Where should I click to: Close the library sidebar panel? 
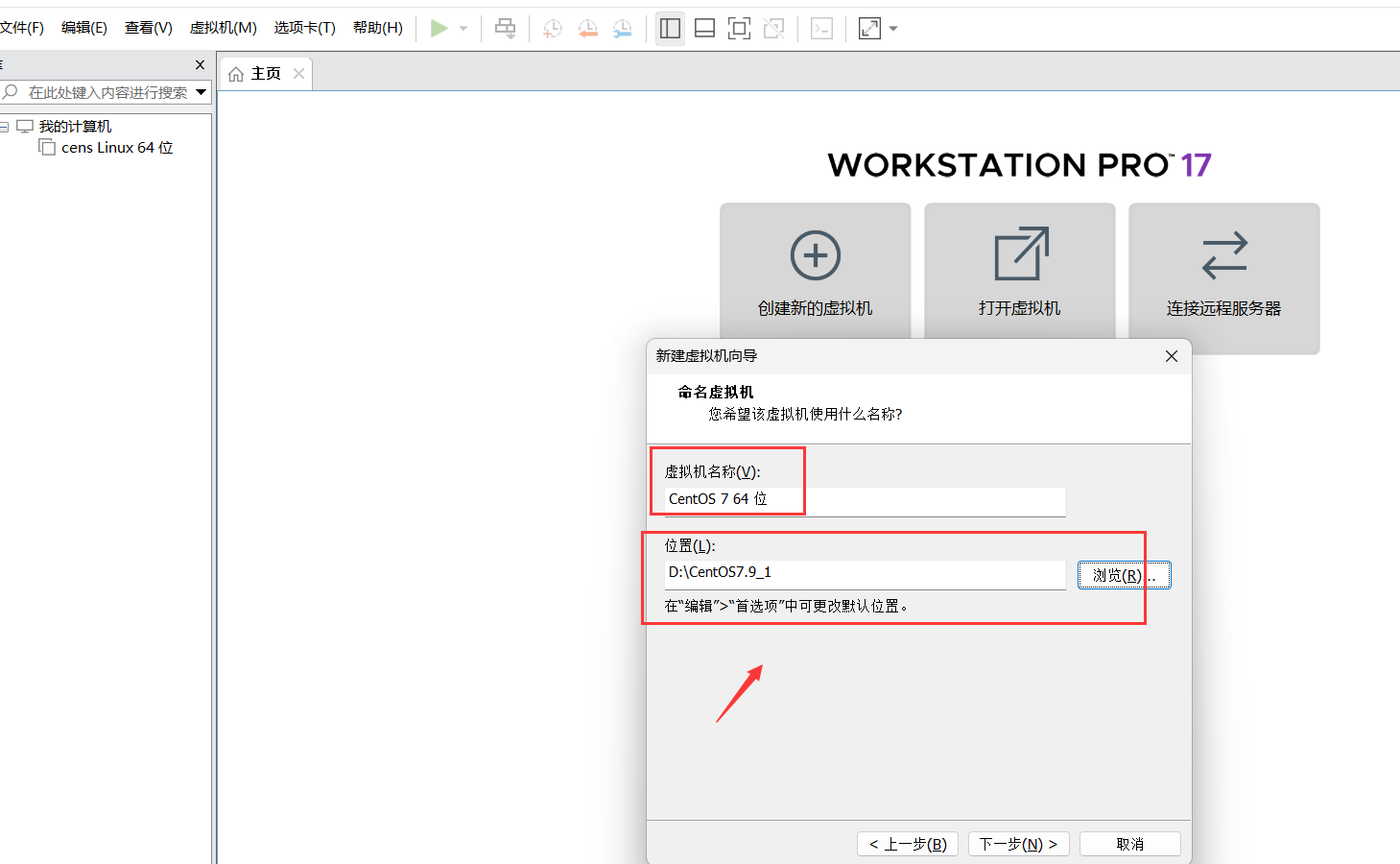click(x=200, y=65)
